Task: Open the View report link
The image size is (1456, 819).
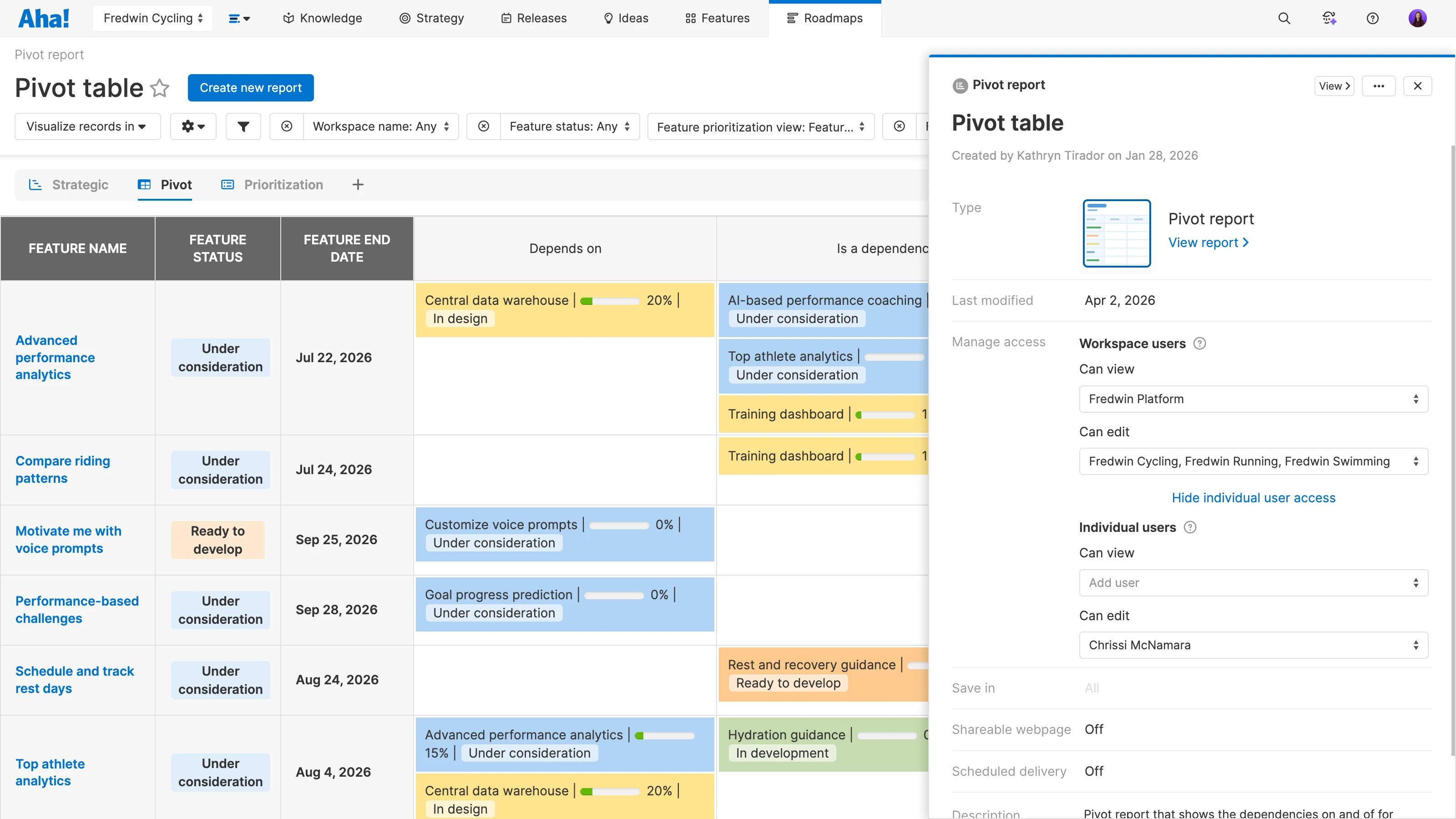Action: click(x=1208, y=243)
